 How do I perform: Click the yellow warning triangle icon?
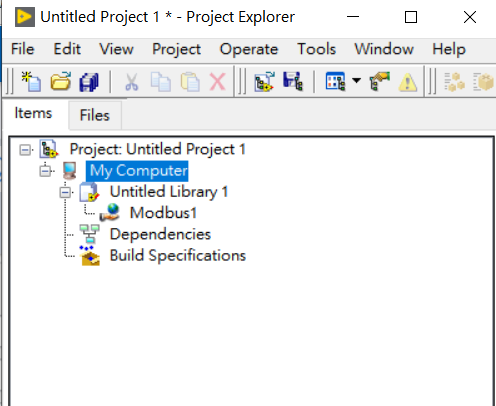click(x=408, y=82)
